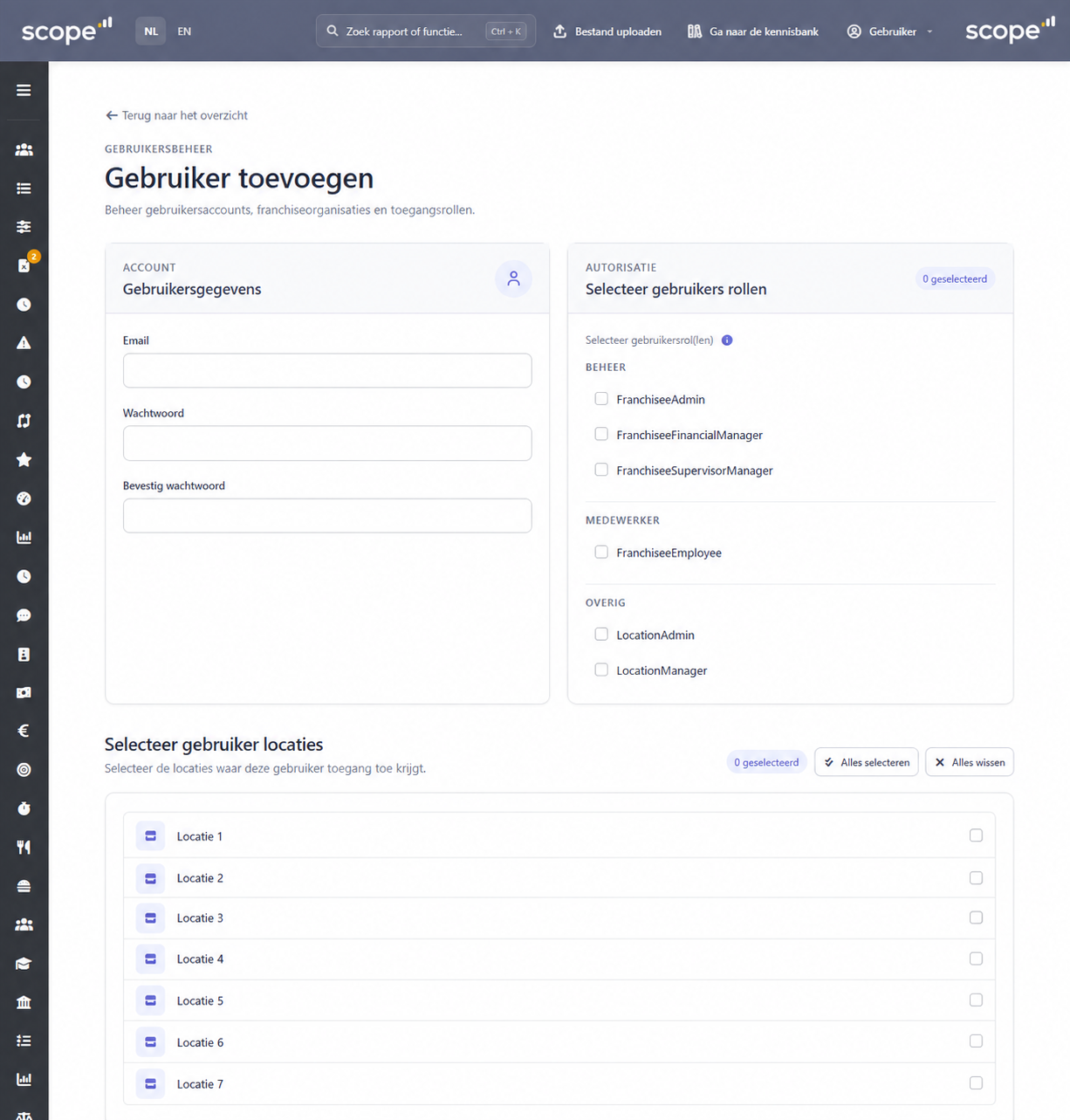Click the money bill sidebar icon
1070x1120 pixels.
[x=24, y=692]
